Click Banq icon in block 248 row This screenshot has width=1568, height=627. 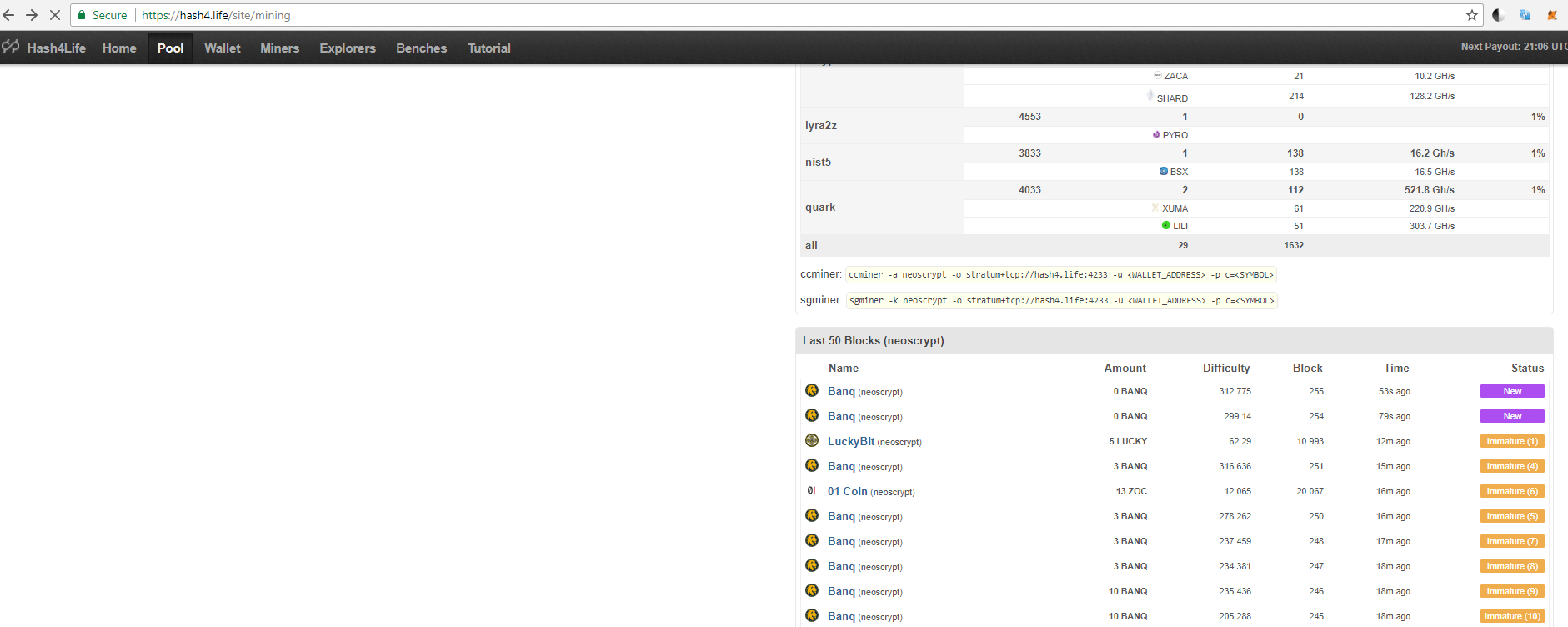click(x=812, y=540)
